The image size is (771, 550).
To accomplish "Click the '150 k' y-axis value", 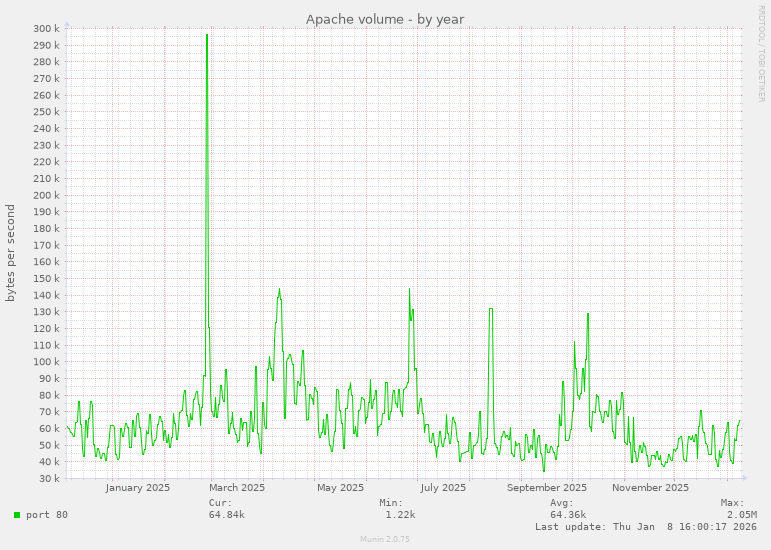I will point(47,279).
